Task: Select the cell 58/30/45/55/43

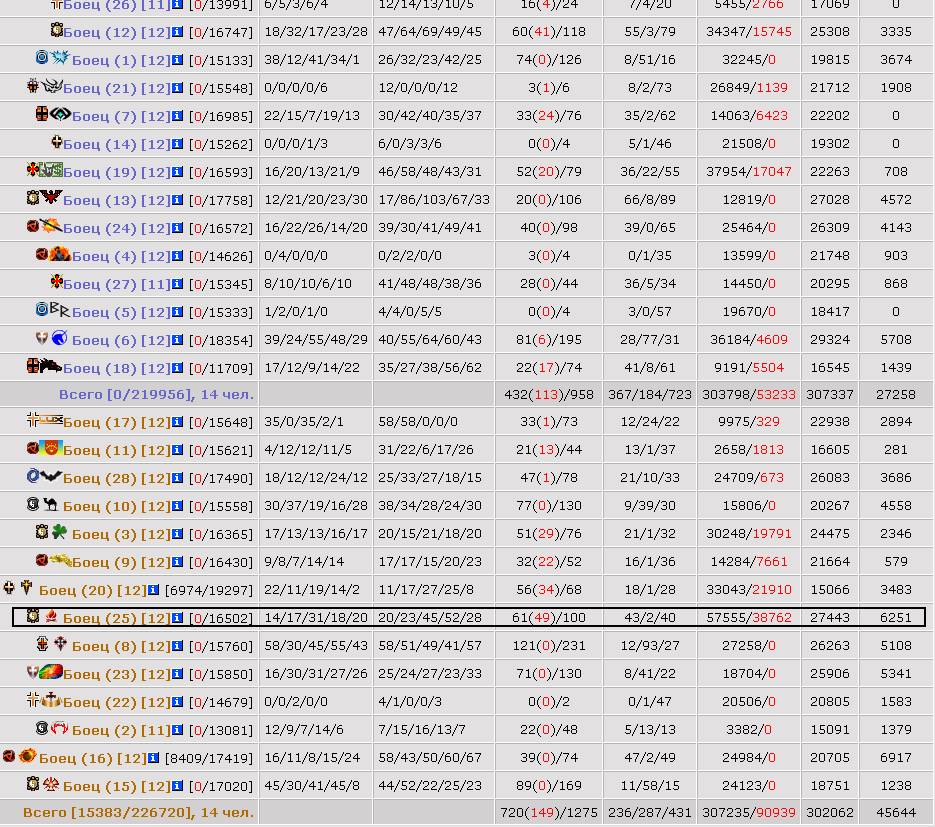Action: coord(316,646)
